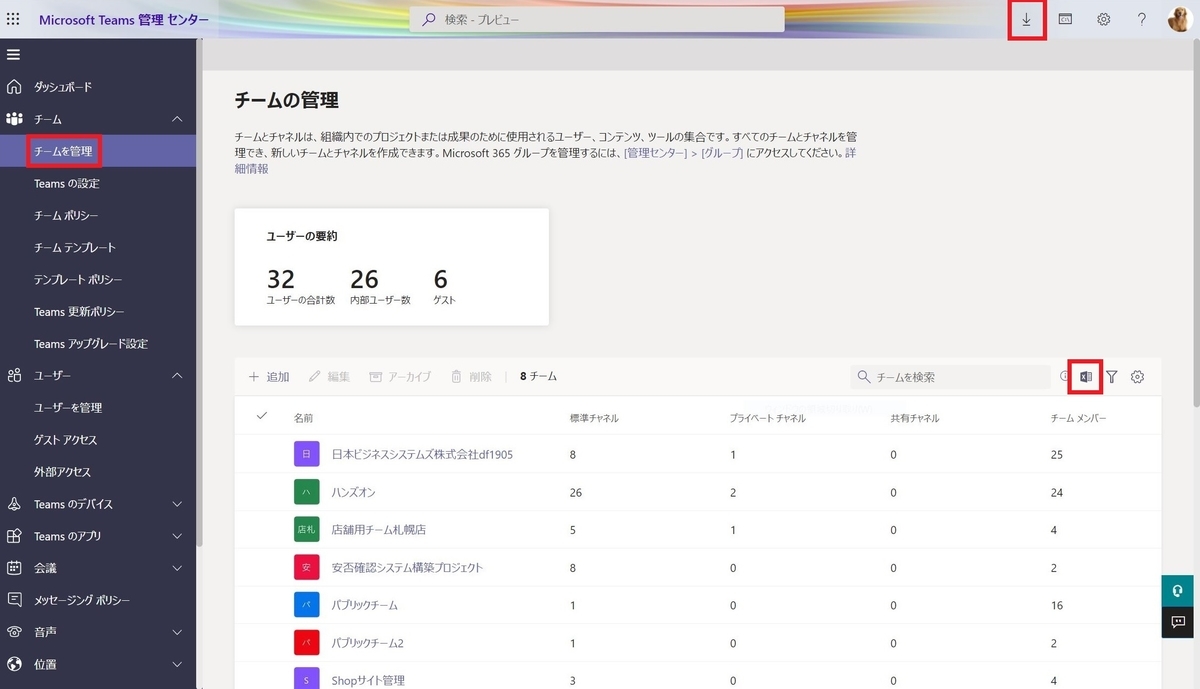Click the Users people icon in sidebar

(14, 375)
